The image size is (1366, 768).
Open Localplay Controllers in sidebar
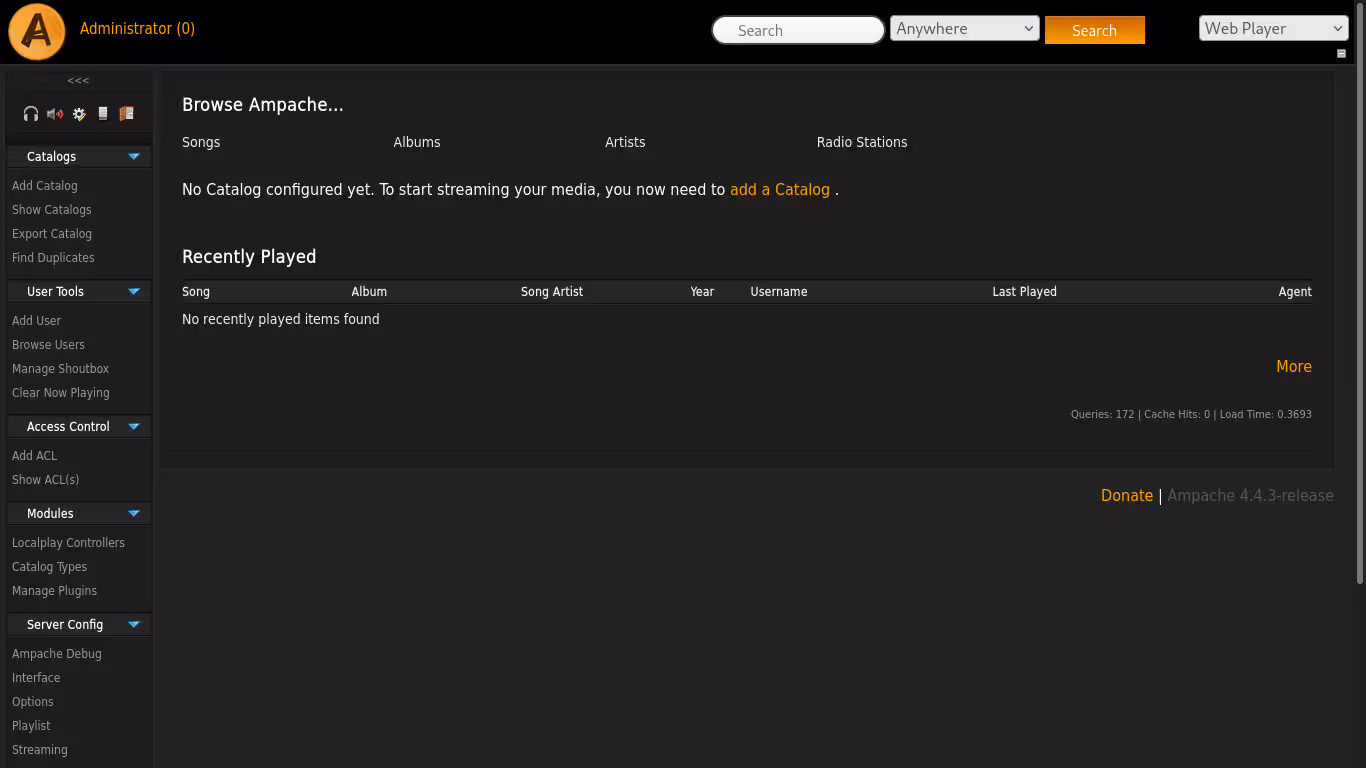pyautogui.click(x=68, y=543)
